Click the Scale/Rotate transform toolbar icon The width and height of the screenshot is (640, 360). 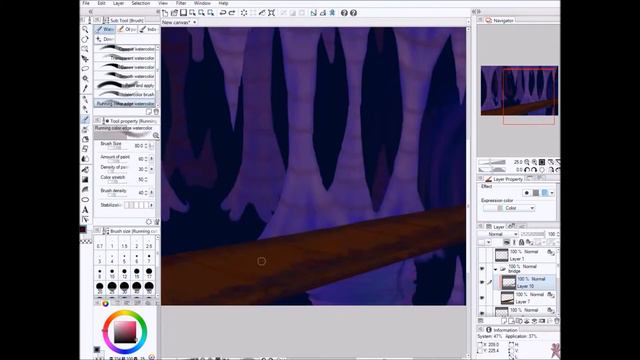(x=271, y=13)
